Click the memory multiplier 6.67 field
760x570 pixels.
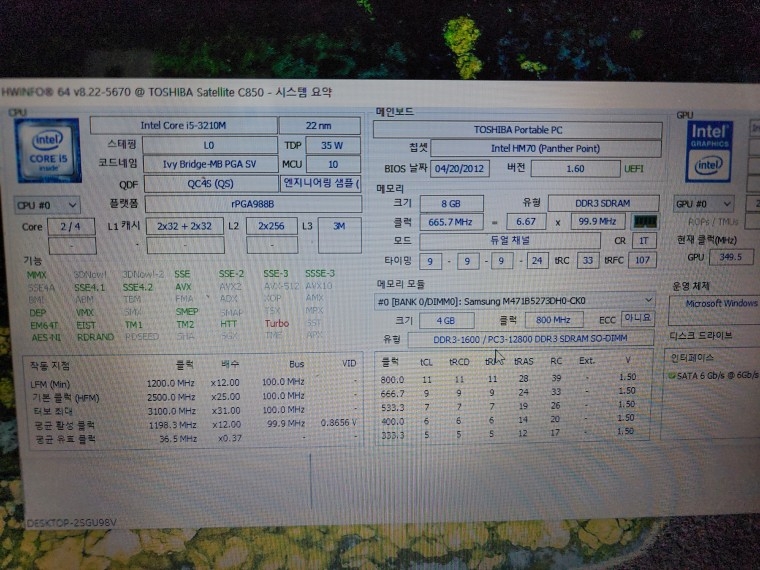tap(526, 222)
